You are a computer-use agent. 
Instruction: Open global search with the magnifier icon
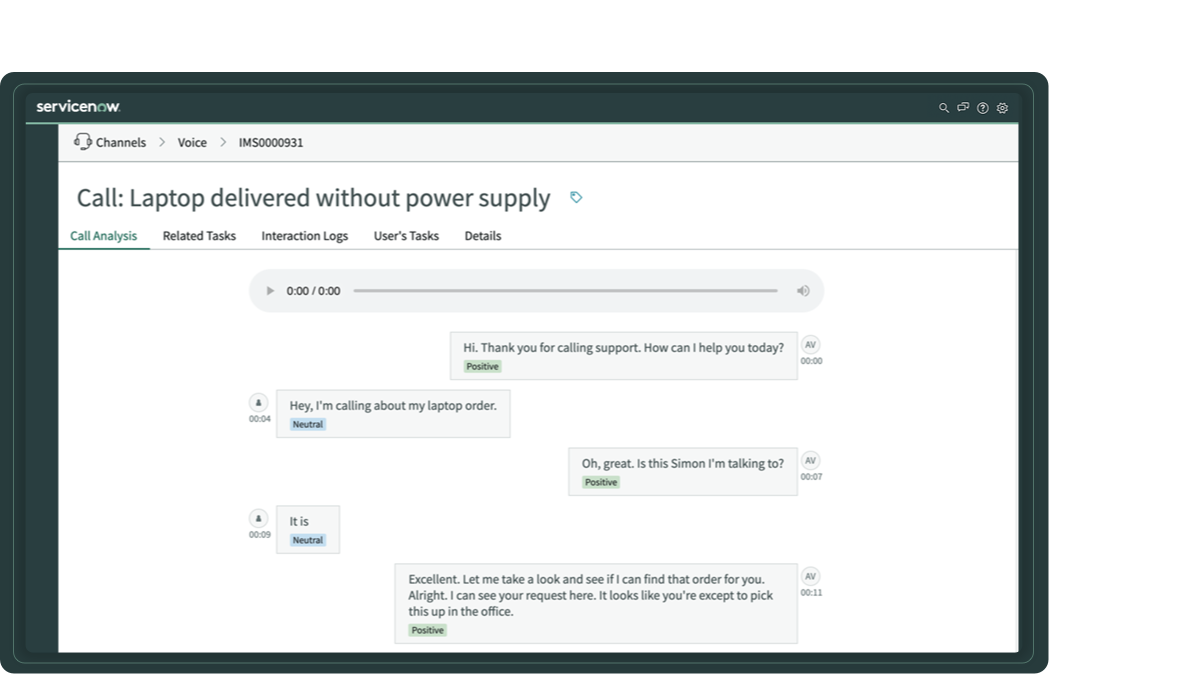pyautogui.click(x=942, y=107)
